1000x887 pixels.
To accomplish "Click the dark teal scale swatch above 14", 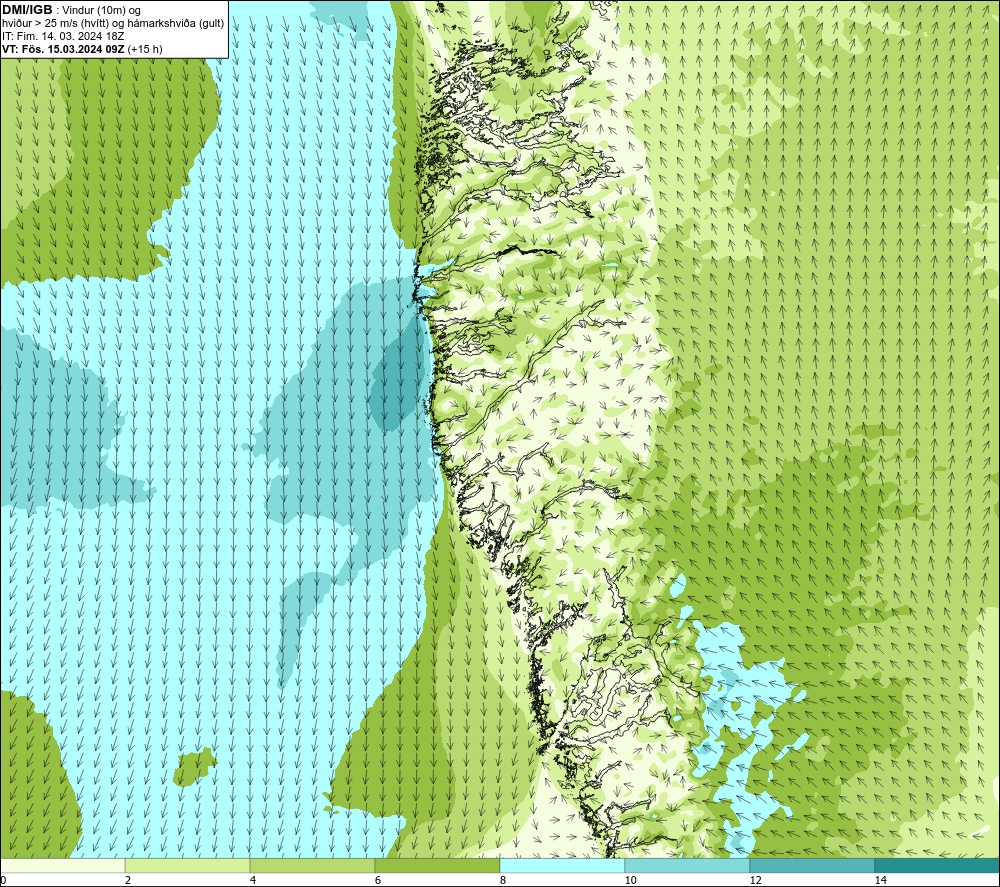I will coord(938,865).
